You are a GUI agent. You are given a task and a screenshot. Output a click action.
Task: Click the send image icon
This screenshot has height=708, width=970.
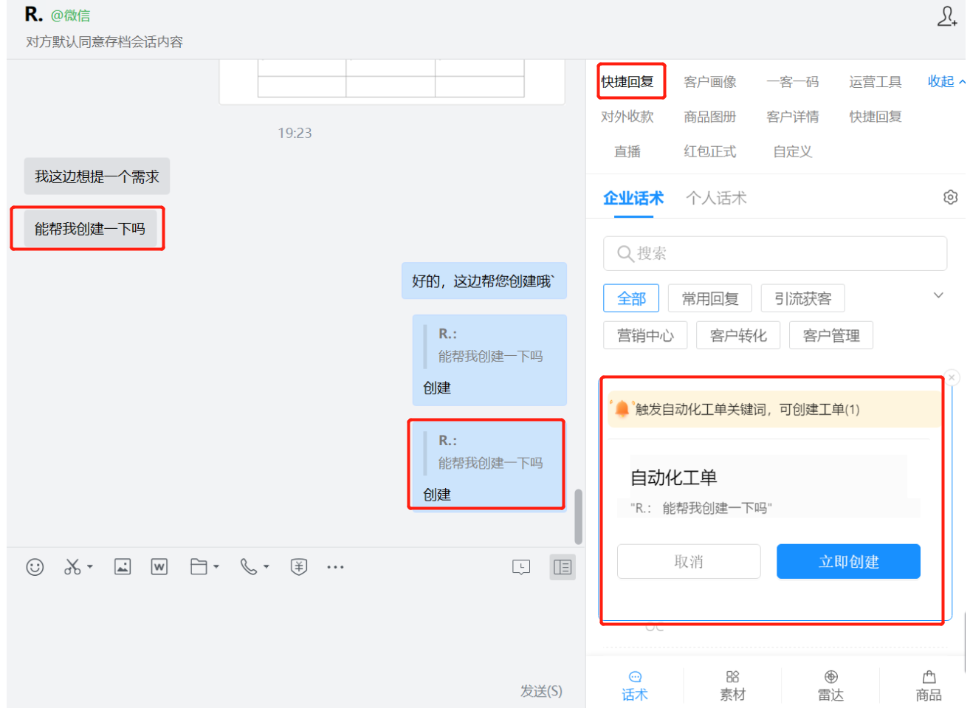(122, 567)
